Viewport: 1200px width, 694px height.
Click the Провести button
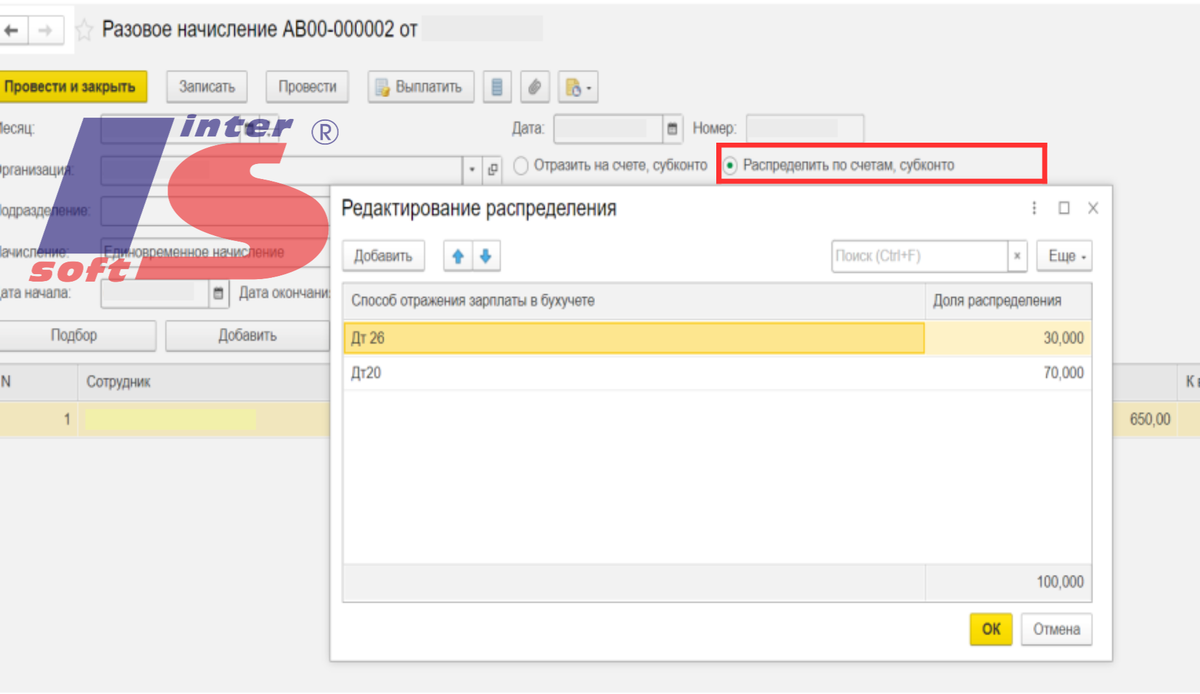pos(307,87)
